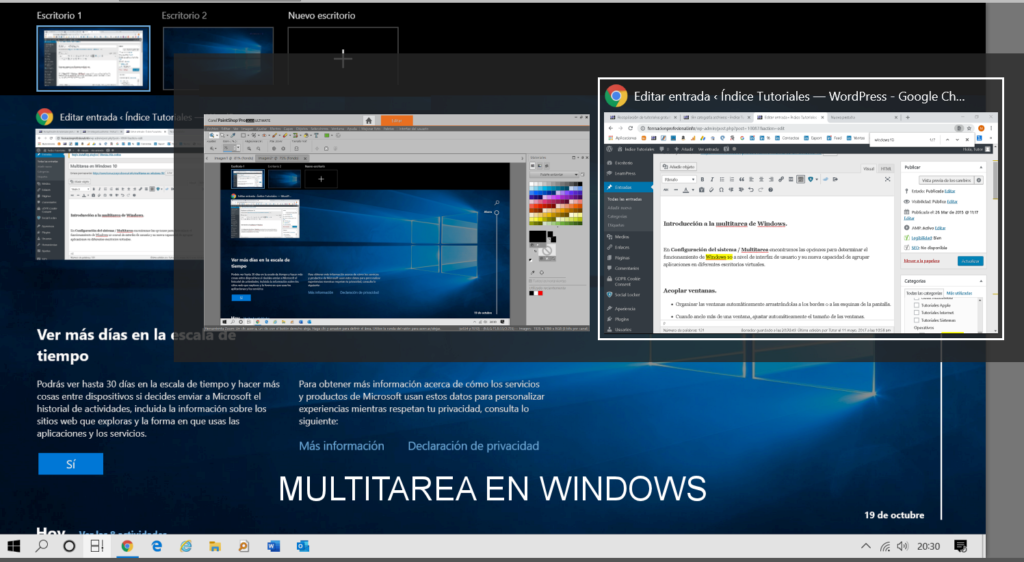The height and width of the screenshot is (562, 1024).
Task: Click the taskbar search magnifier icon
Action: tap(42, 546)
